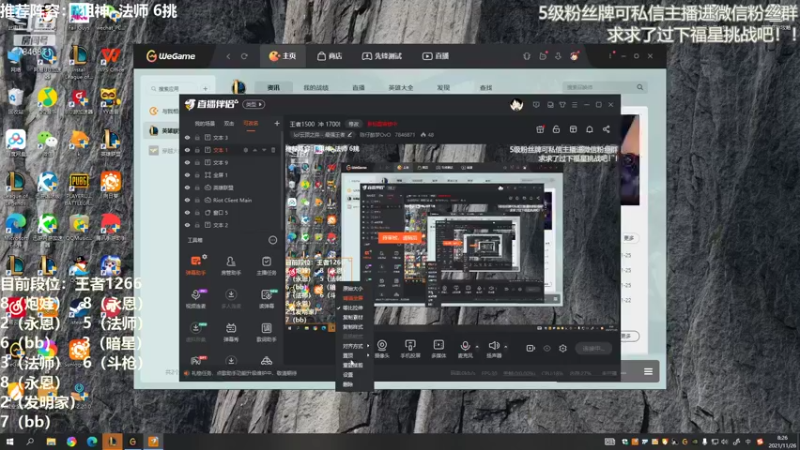
Task: Select the 窗口 5 source row
Action: tap(231, 213)
